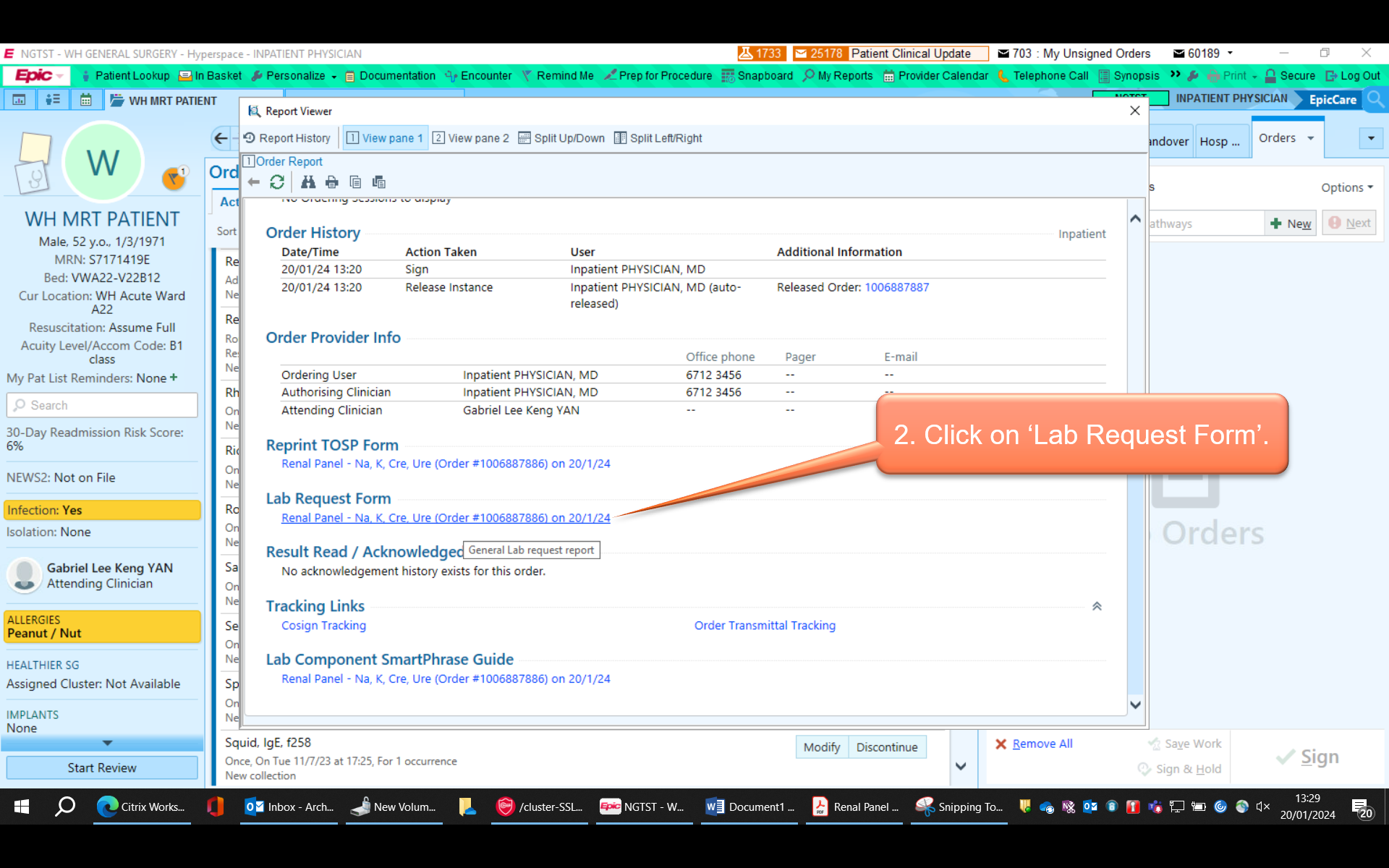Open the Report History
This screenshot has width=1389, height=868.
(287, 138)
